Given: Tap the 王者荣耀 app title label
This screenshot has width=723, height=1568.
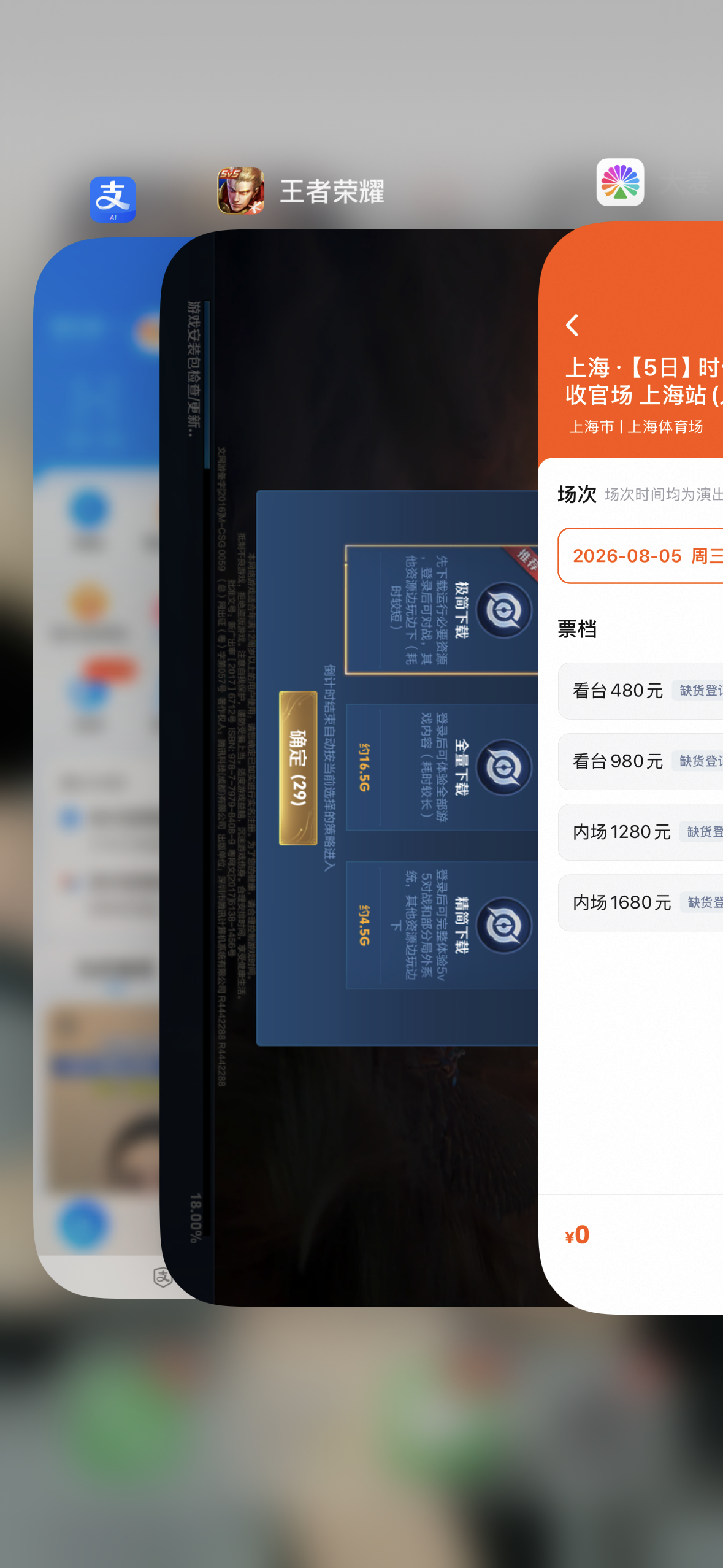Looking at the screenshot, I should click(x=332, y=191).
